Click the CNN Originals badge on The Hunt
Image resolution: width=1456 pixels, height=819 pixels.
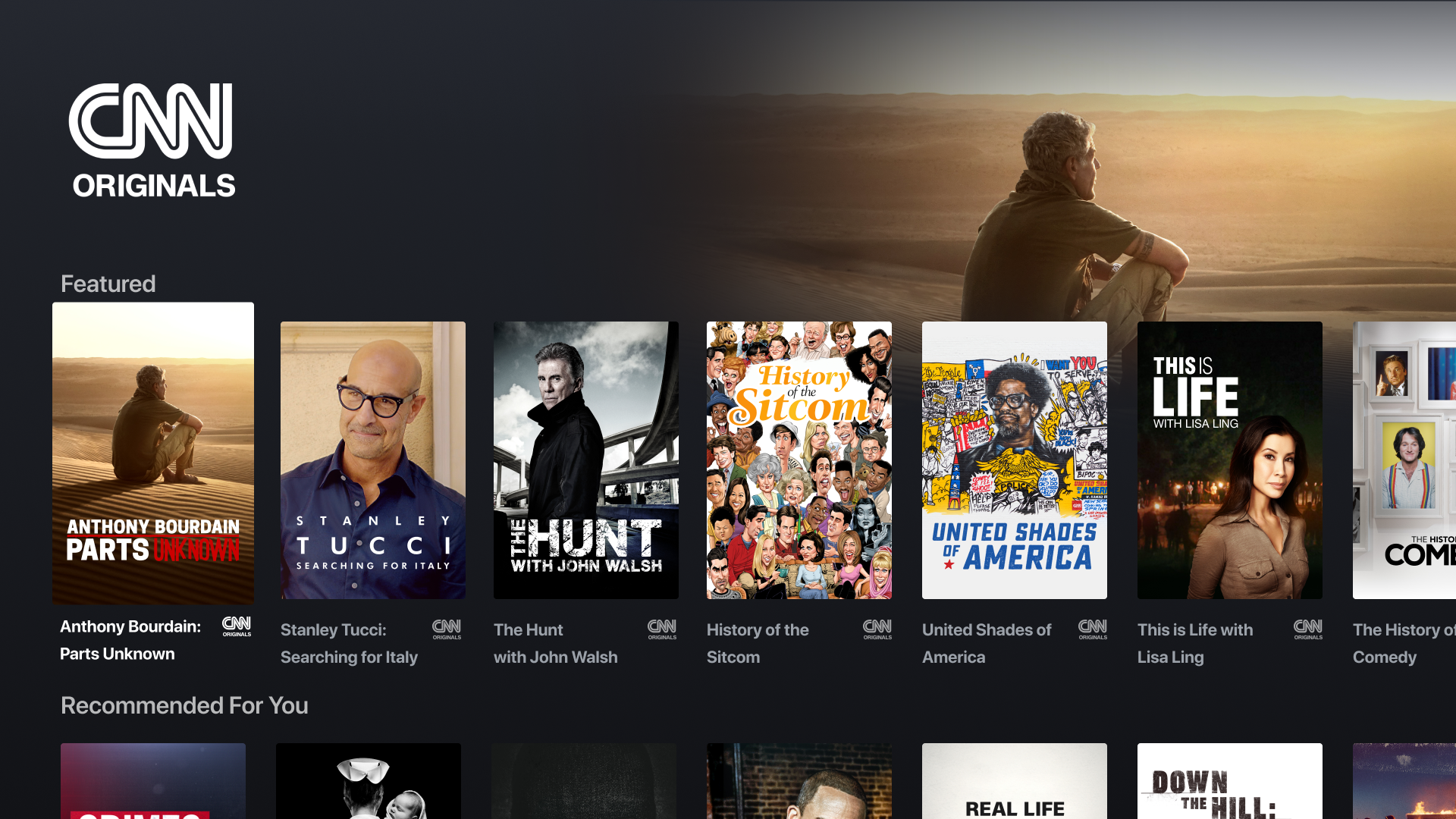click(x=660, y=628)
